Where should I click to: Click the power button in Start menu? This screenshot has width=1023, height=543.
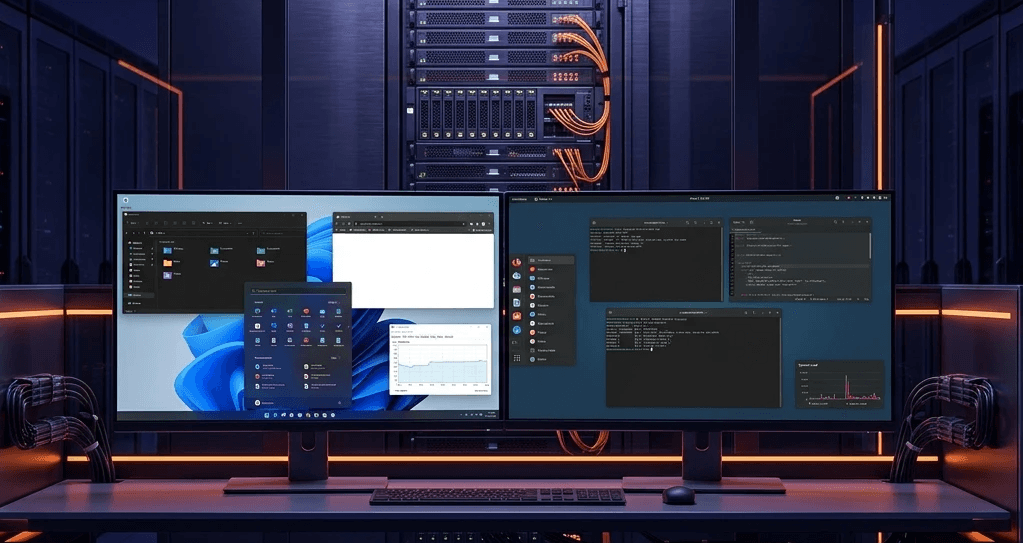coord(340,403)
